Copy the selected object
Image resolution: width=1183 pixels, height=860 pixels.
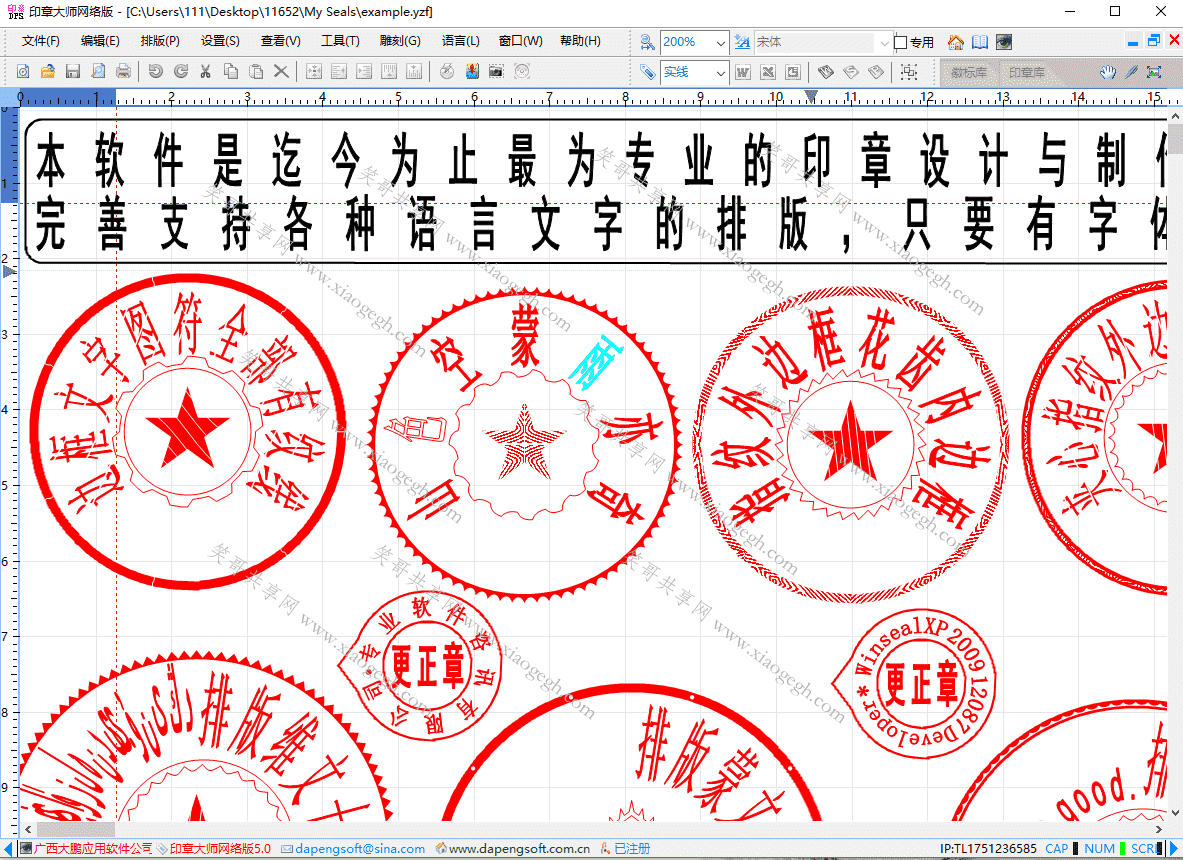(x=231, y=72)
